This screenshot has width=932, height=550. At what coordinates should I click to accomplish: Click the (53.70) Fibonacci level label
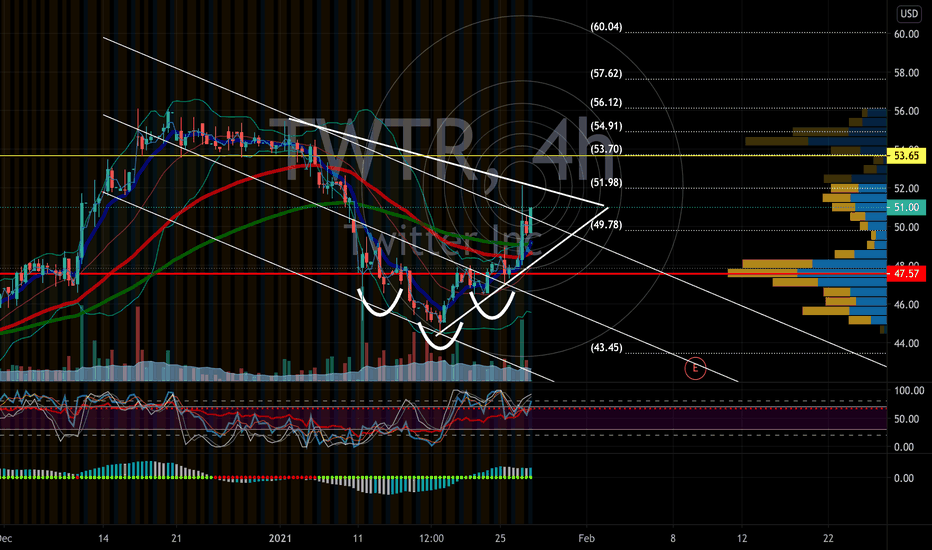click(606, 149)
